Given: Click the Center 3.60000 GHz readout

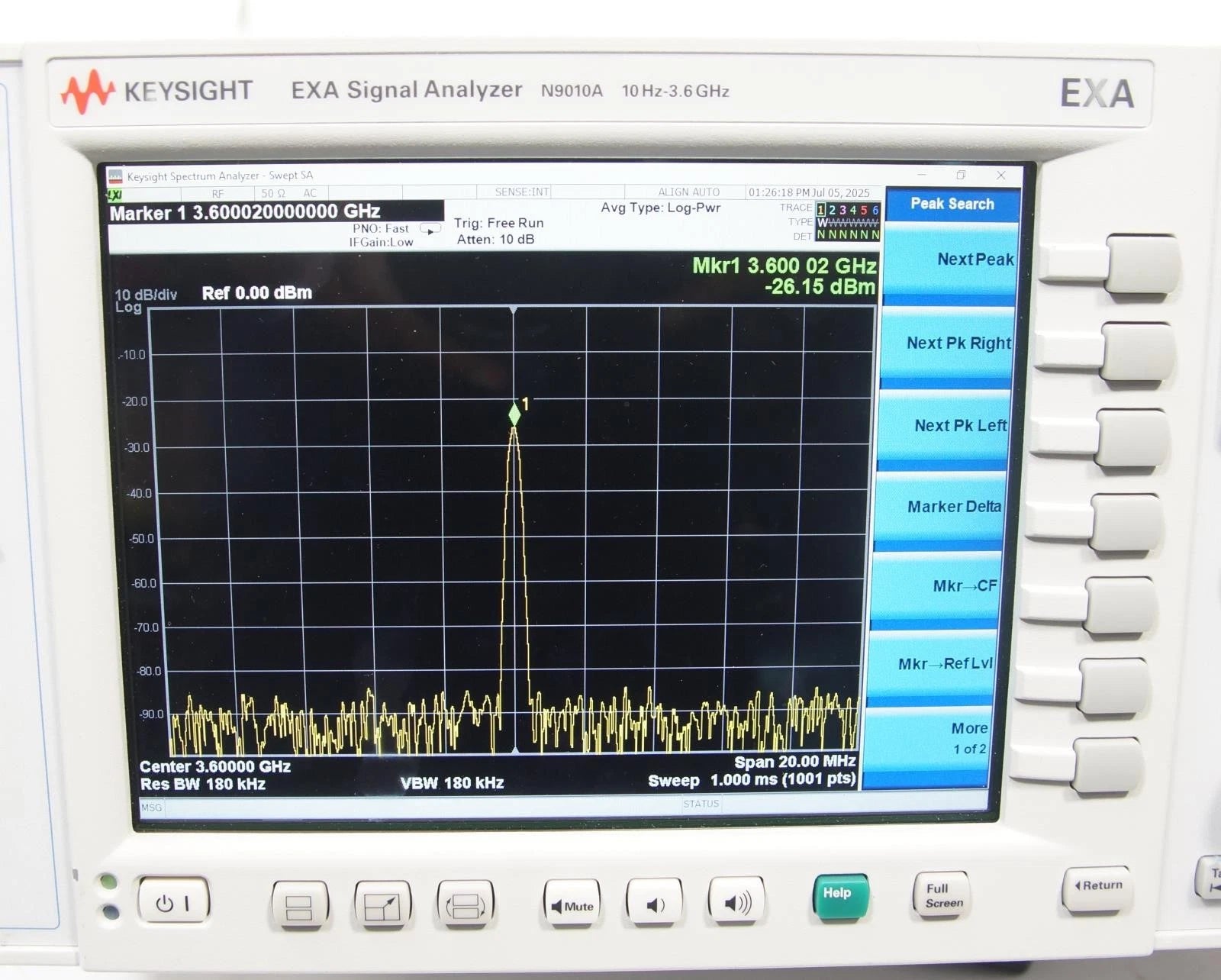Looking at the screenshot, I should 215,766.
